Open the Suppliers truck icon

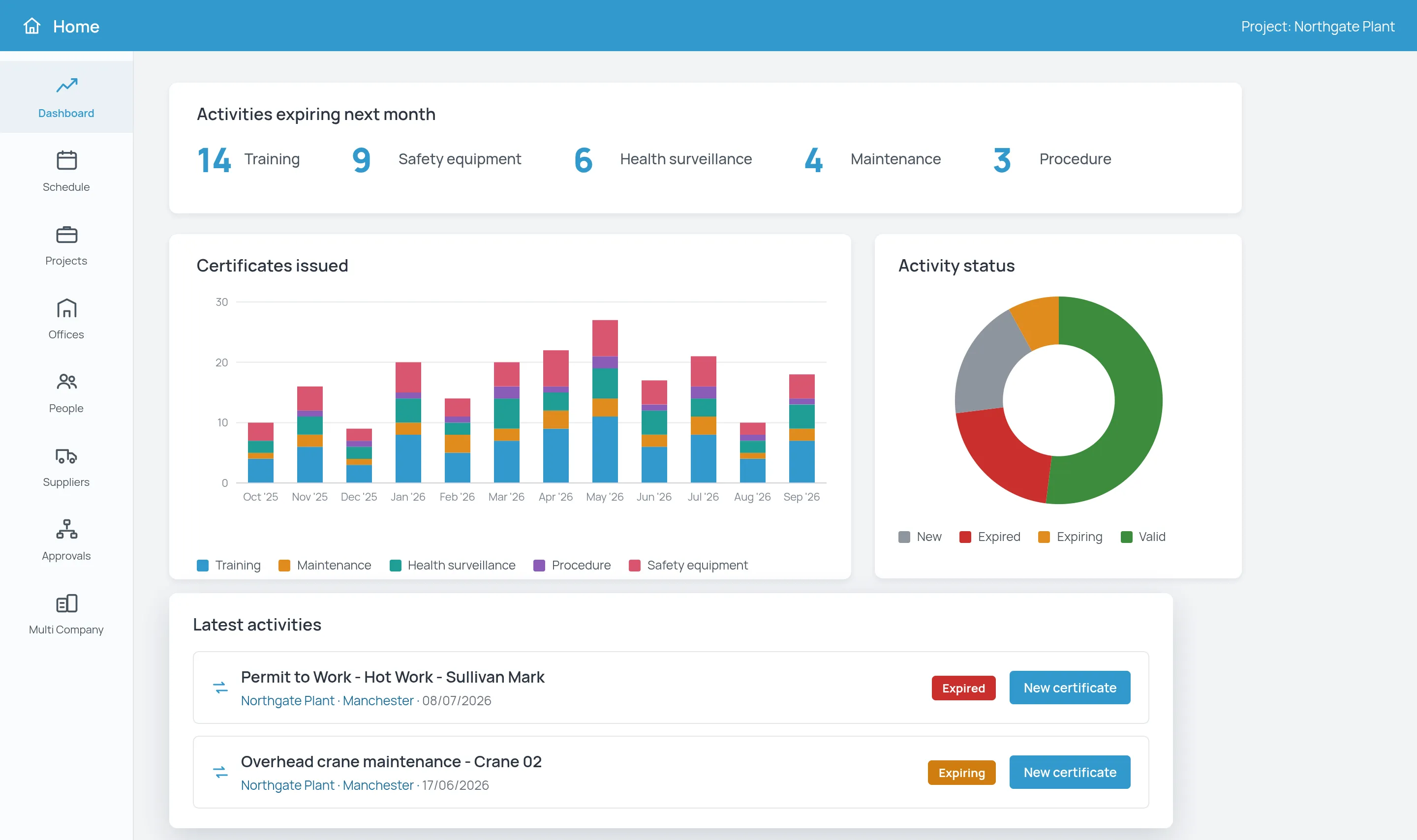point(67,456)
